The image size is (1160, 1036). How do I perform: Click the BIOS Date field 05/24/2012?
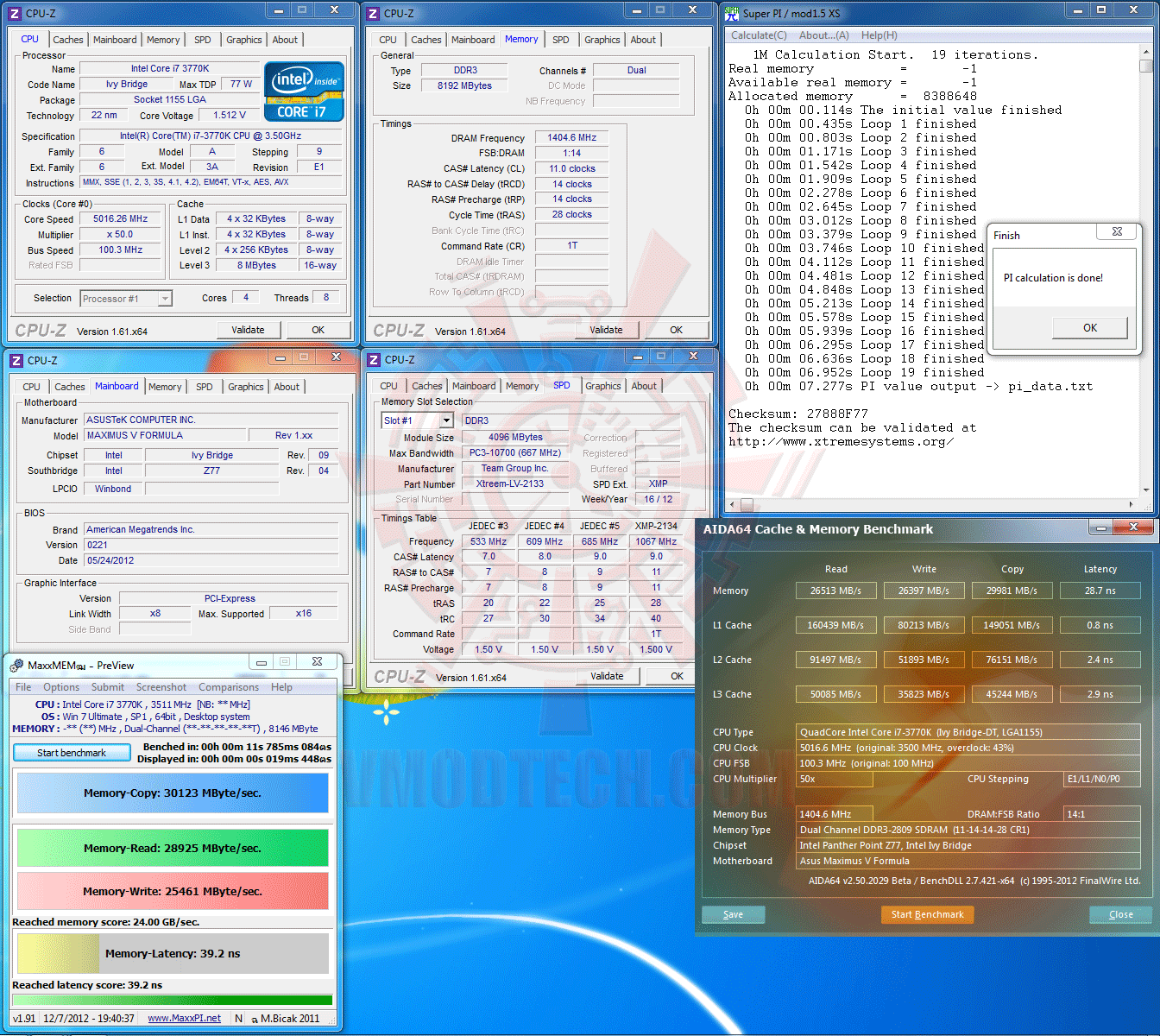[211, 560]
